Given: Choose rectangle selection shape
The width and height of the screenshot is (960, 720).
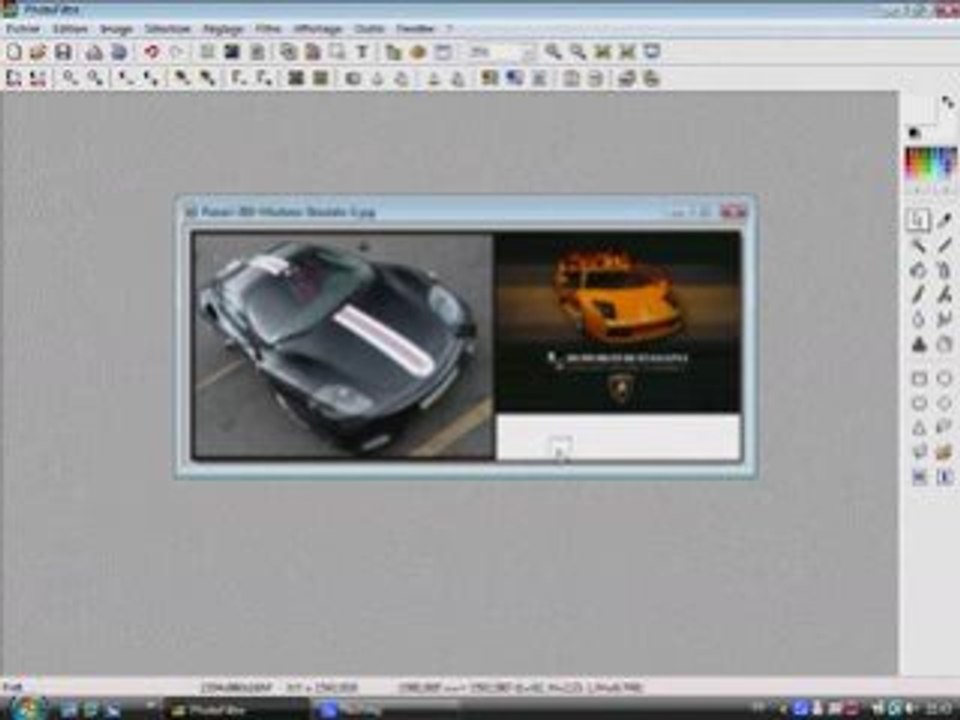Looking at the screenshot, I should pos(918,378).
